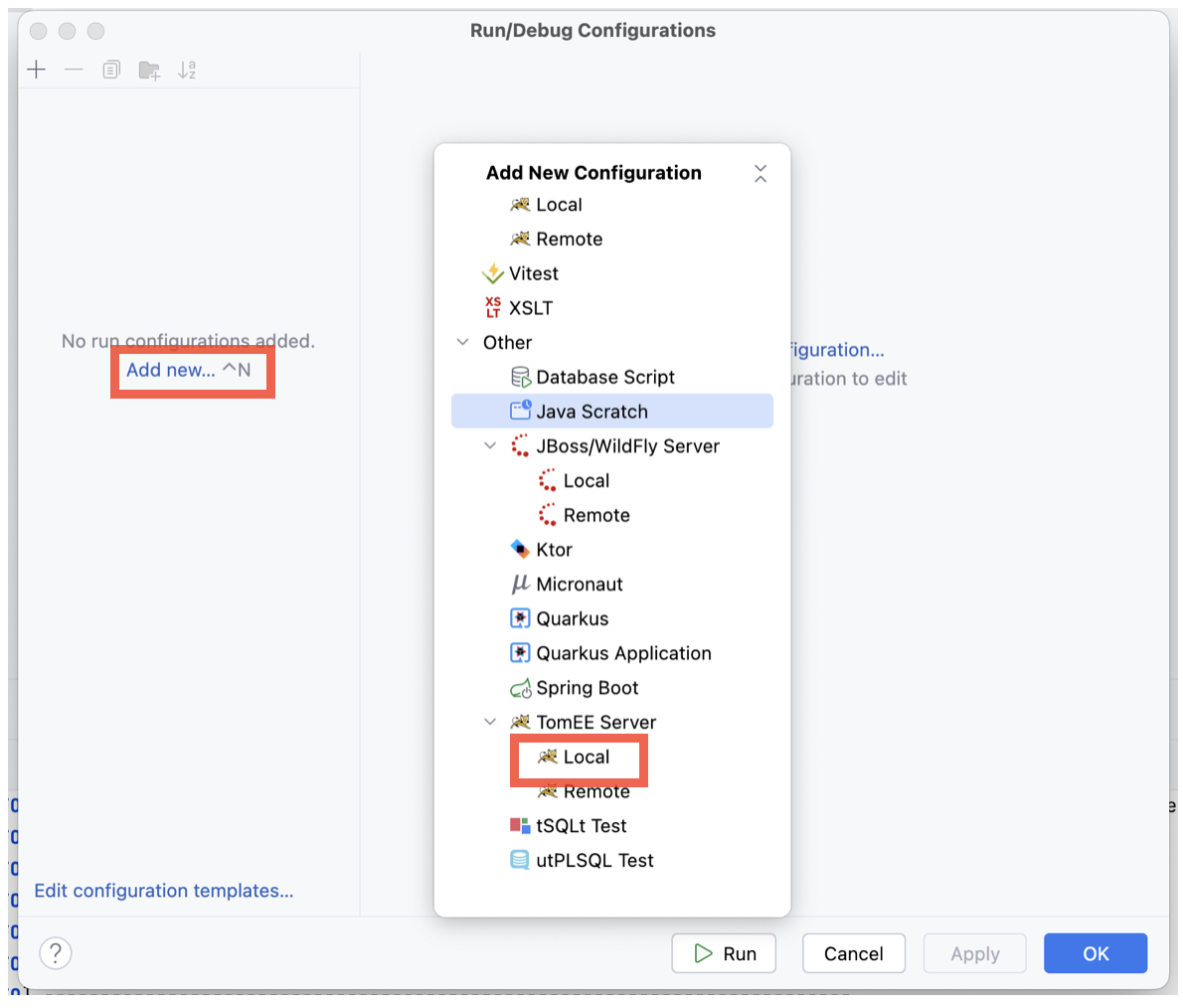Click the Vitest lightning icon
Screen dimensions: 1183x1008
point(493,273)
